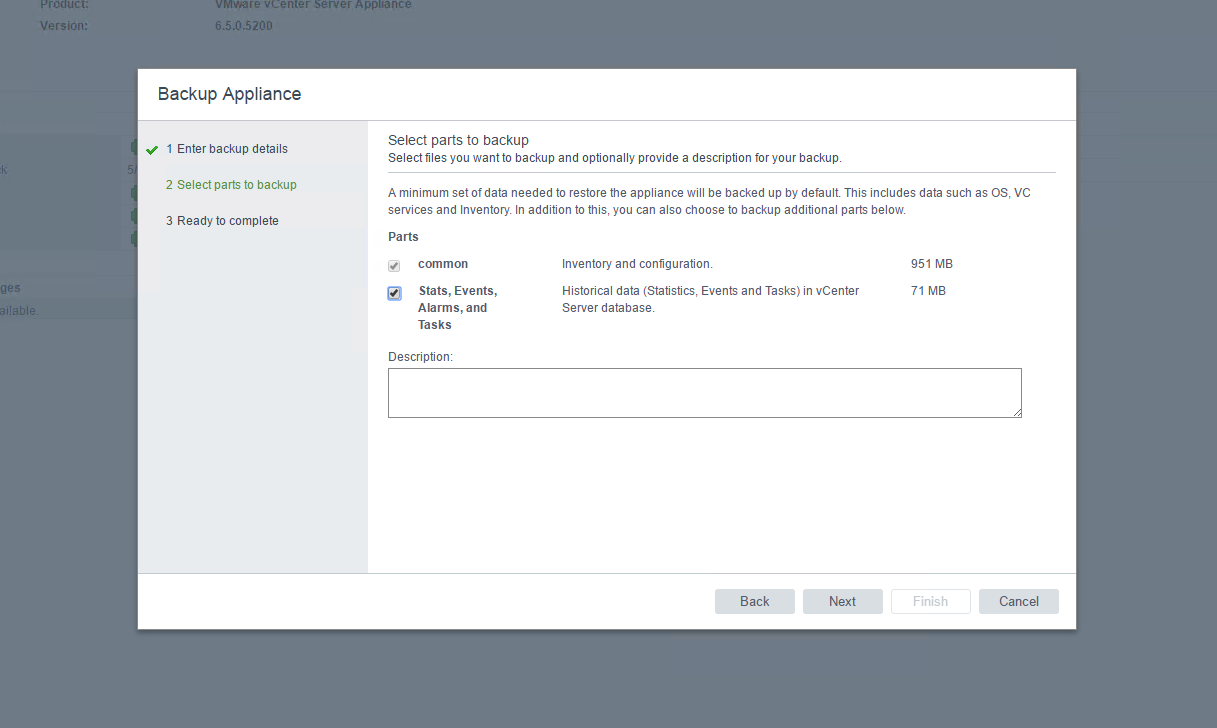Click the 'Parts' section heading
Screen dimensions: 1217x728
click(x=403, y=237)
